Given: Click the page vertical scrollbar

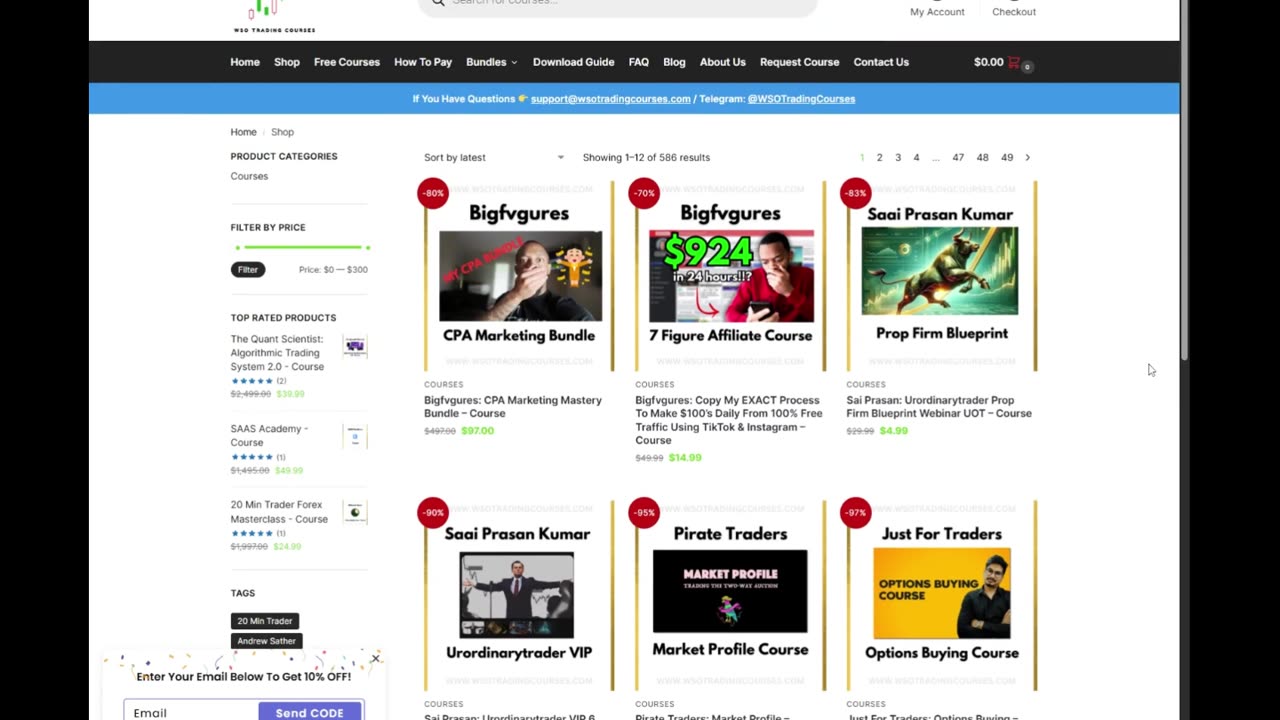Looking at the screenshot, I should [1184, 180].
